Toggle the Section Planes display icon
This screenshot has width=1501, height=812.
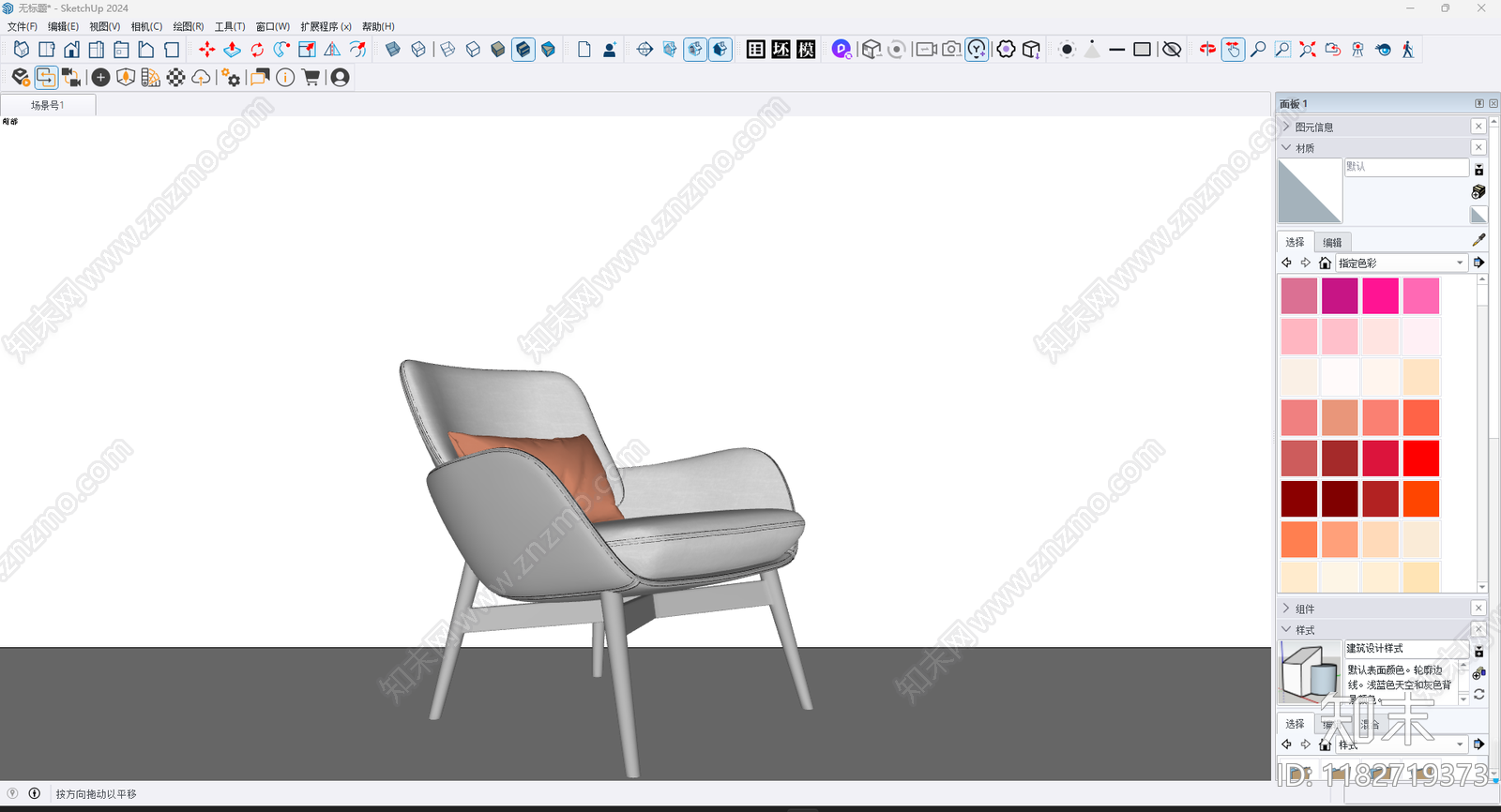670,49
